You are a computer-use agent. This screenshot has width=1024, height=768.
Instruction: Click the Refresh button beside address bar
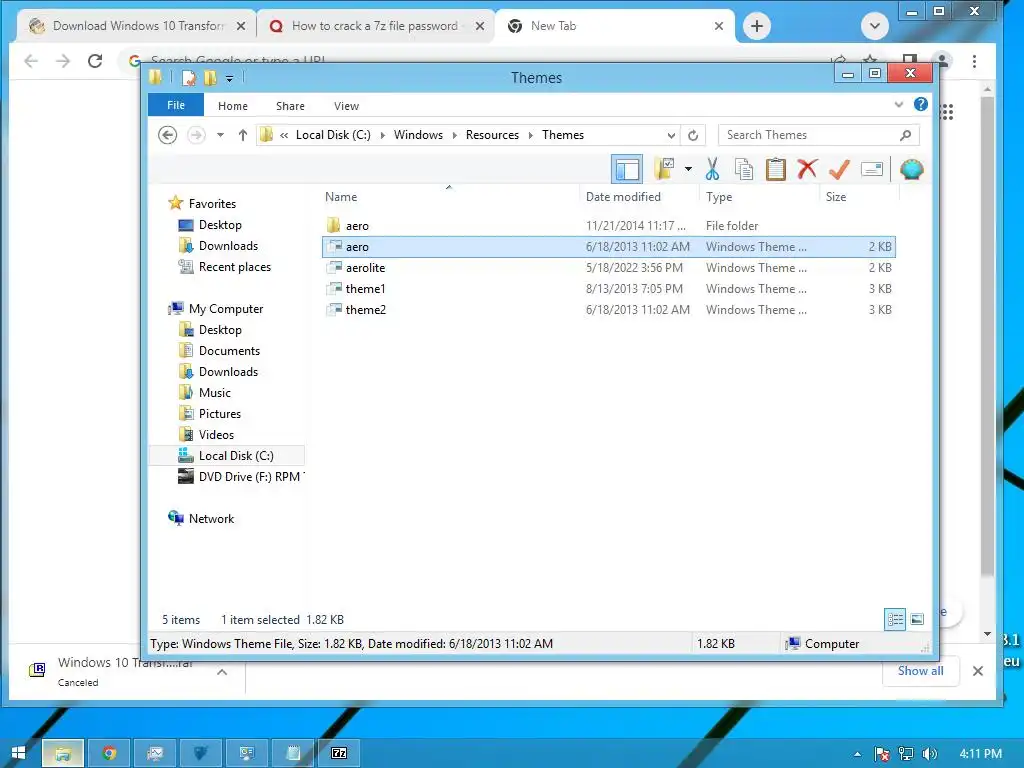point(693,135)
